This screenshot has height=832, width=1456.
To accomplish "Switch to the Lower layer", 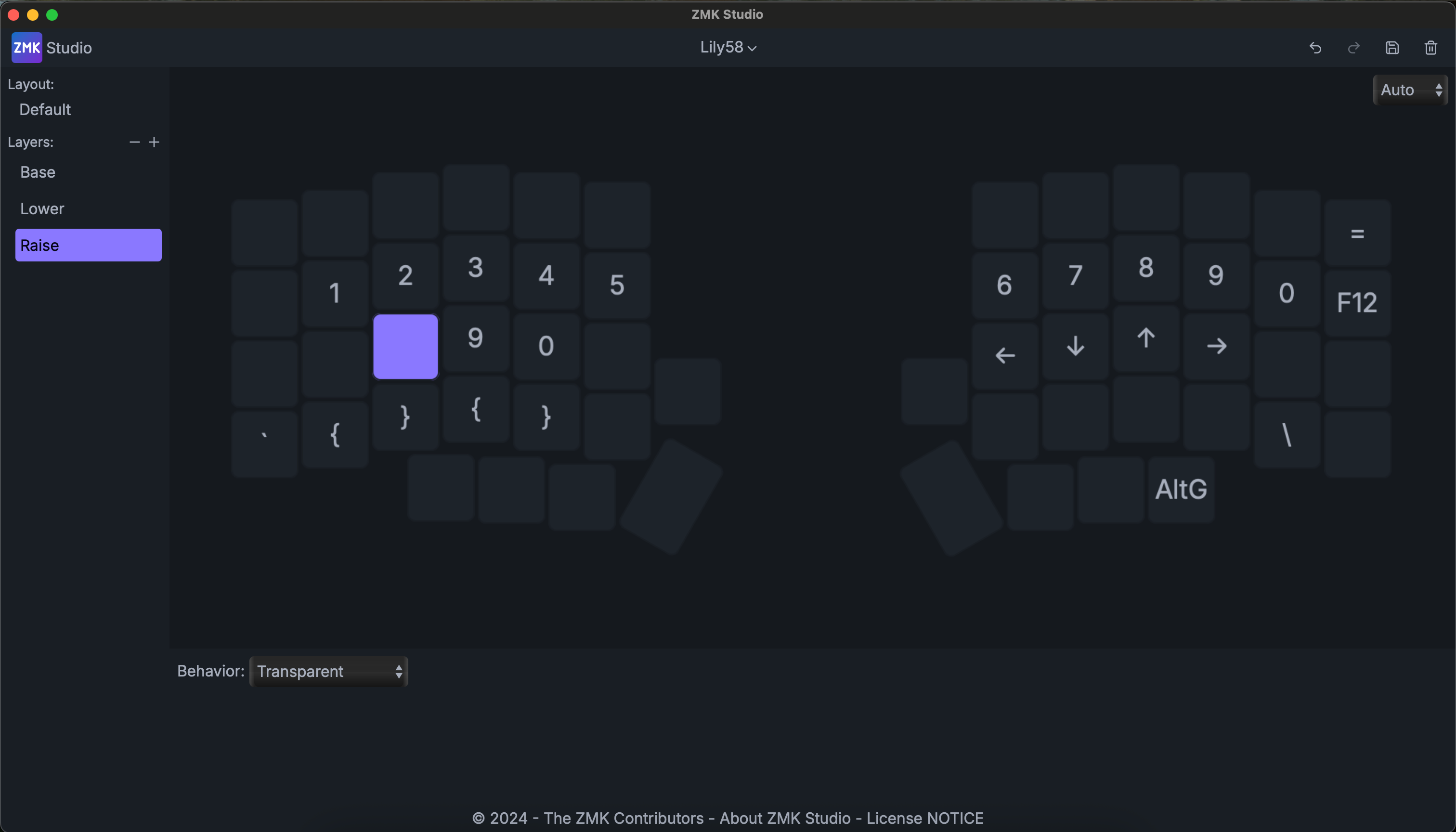I will [x=42, y=208].
